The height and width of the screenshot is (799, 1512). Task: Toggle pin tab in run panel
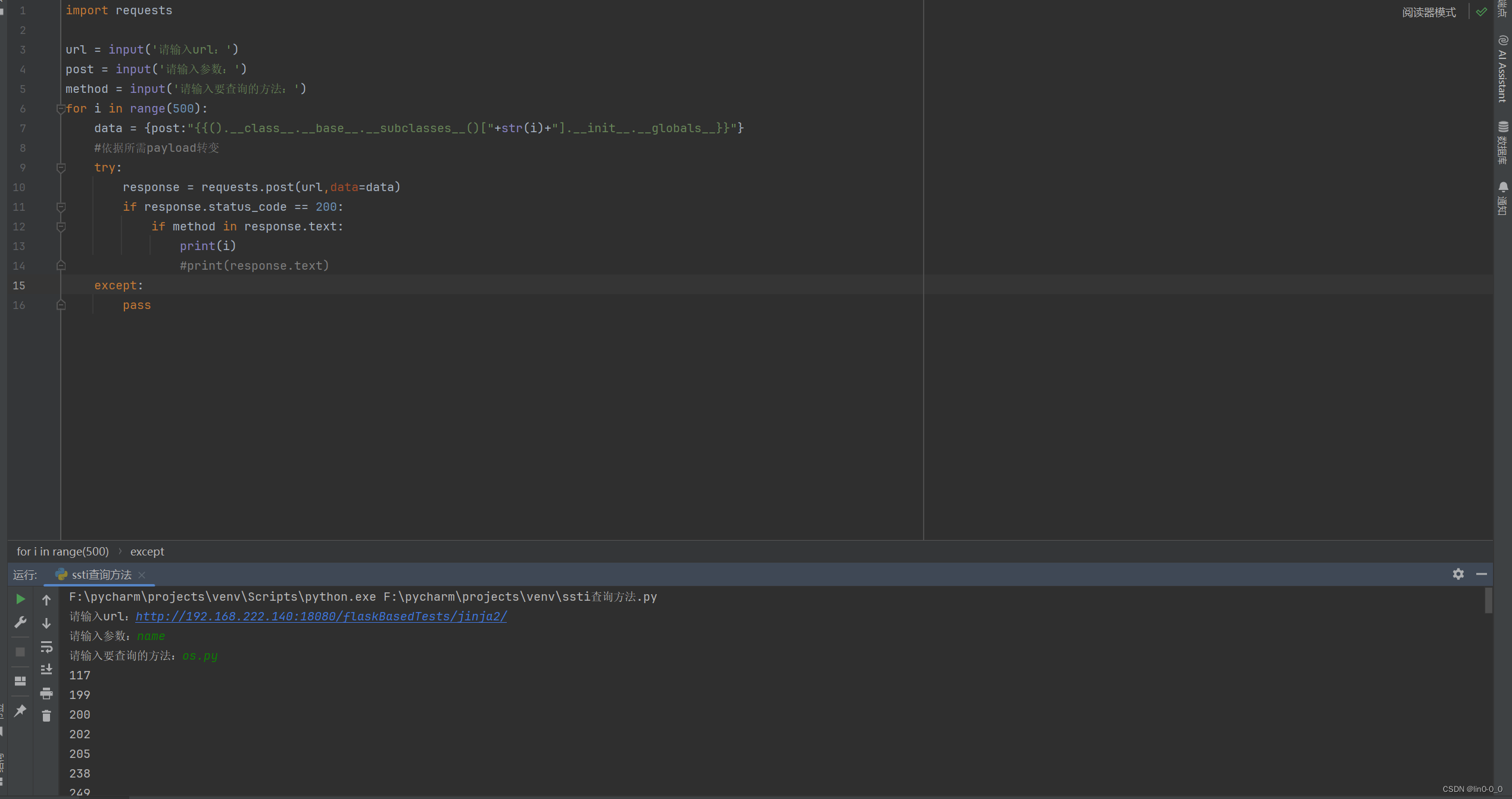pos(20,710)
